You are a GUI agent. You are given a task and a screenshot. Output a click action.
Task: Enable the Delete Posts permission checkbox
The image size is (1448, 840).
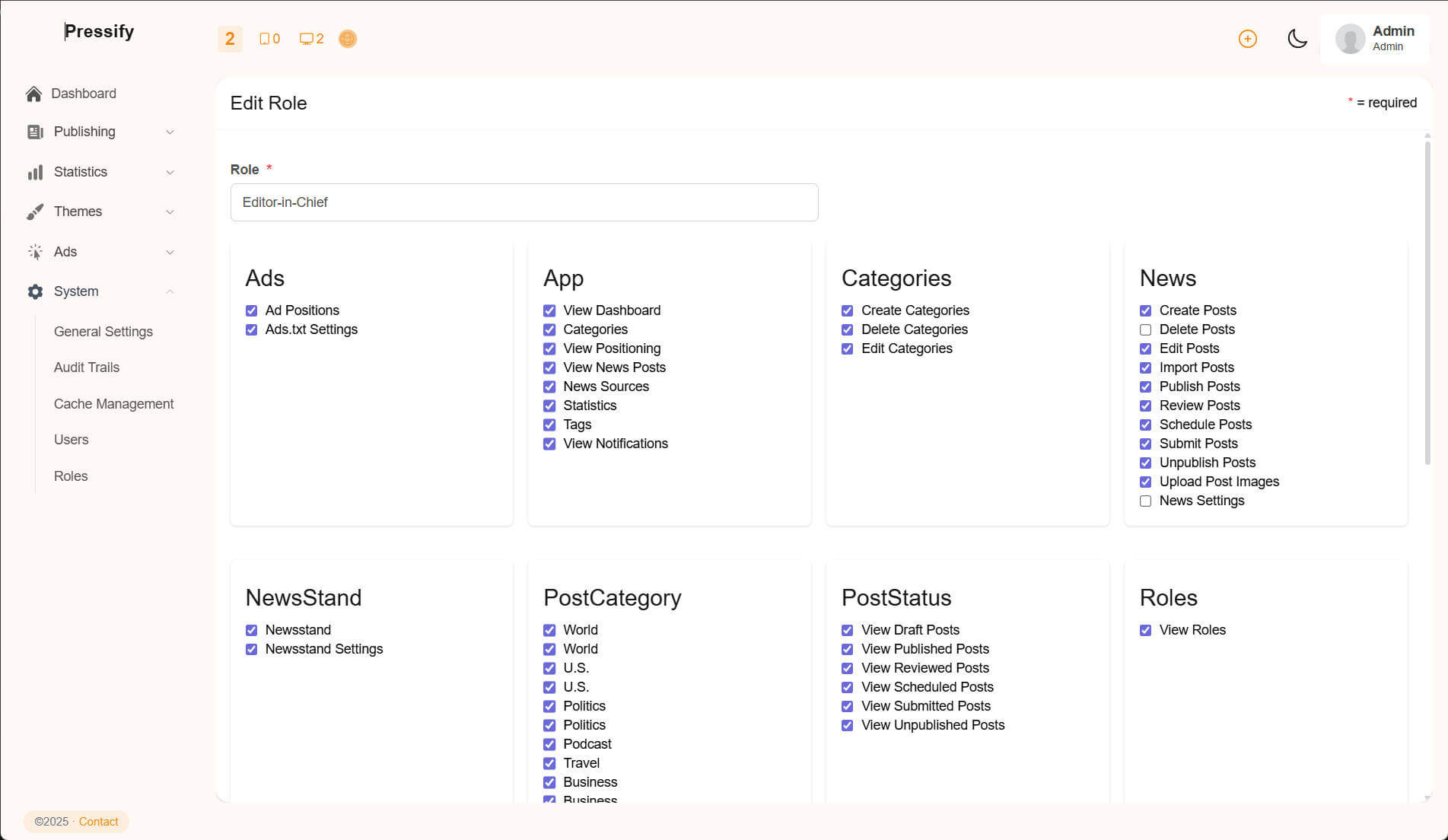coord(1145,329)
